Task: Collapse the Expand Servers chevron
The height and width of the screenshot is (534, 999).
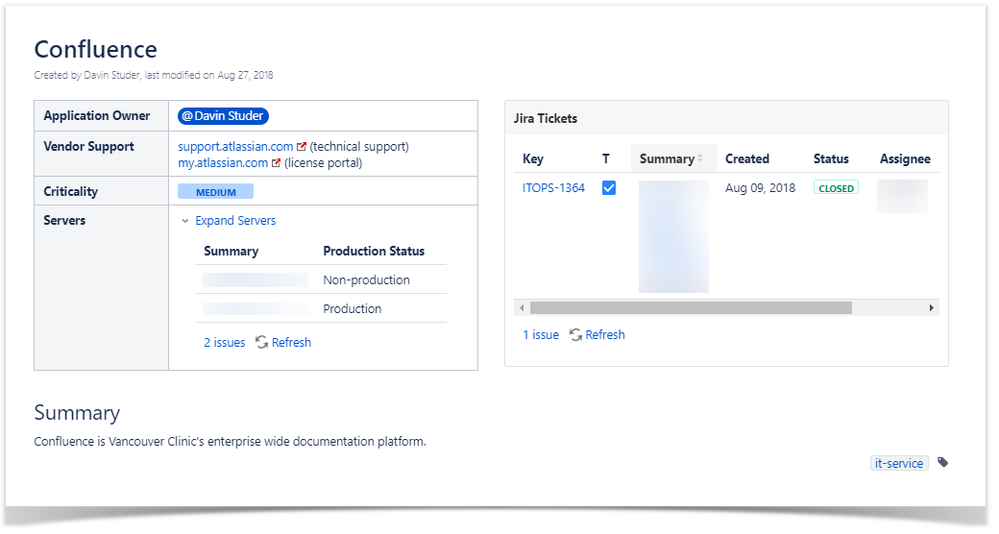Action: tap(185, 220)
